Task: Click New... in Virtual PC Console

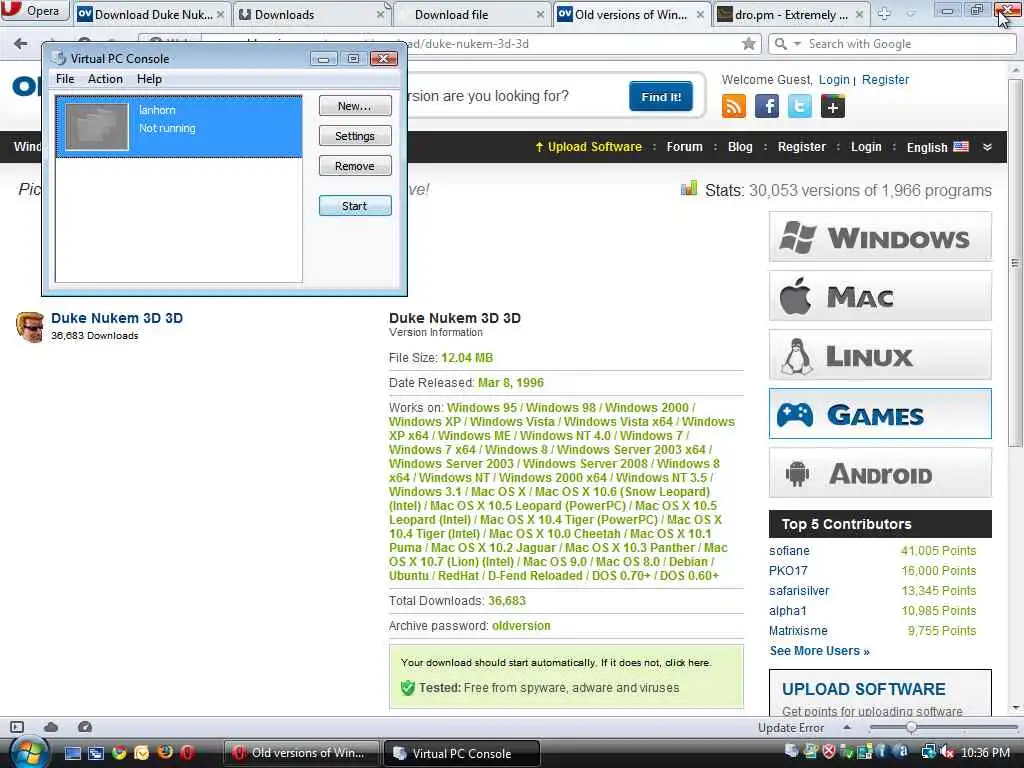Action: [x=355, y=106]
